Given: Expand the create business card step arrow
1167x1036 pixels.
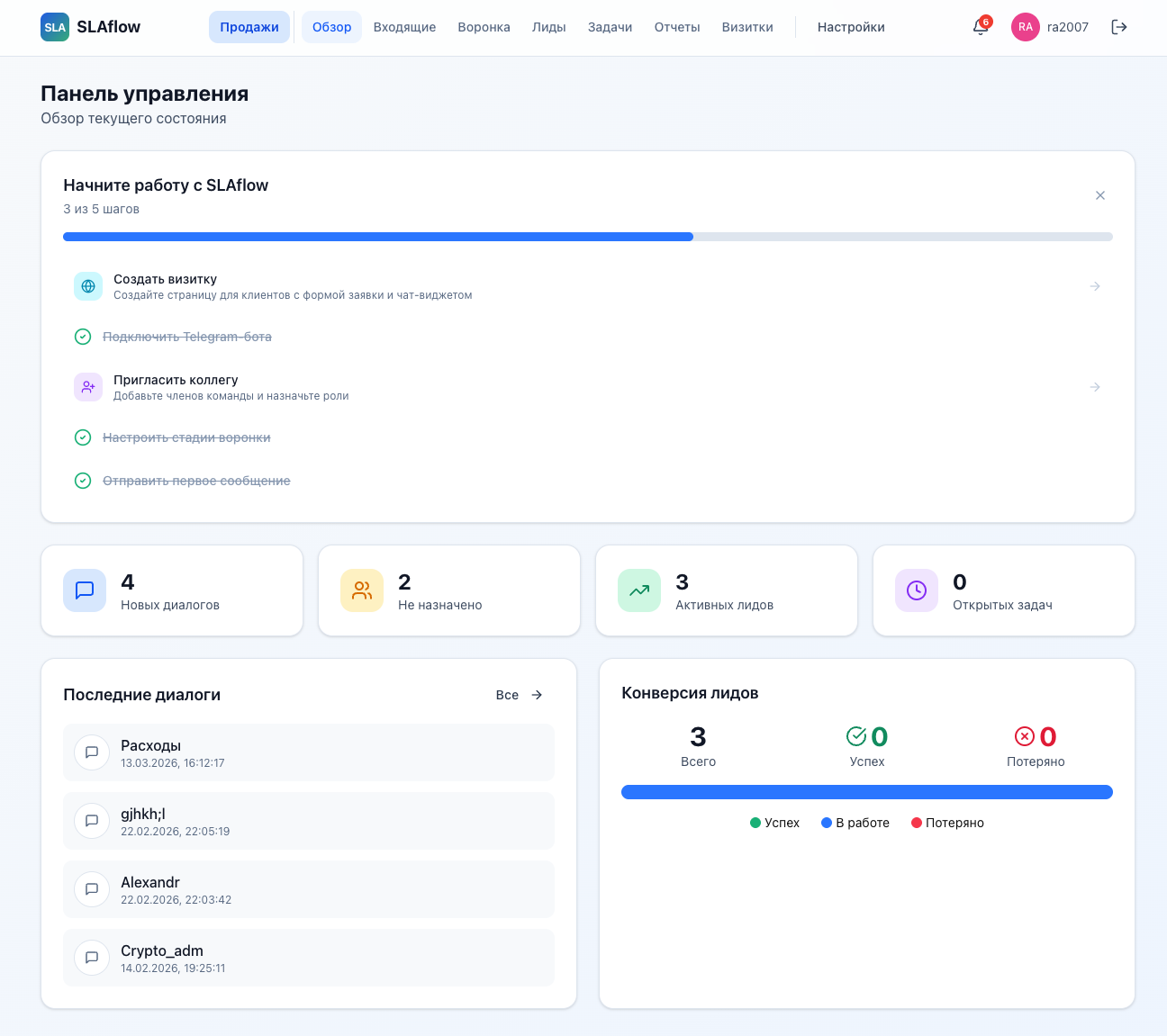Looking at the screenshot, I should click(x=1095, y=286).
